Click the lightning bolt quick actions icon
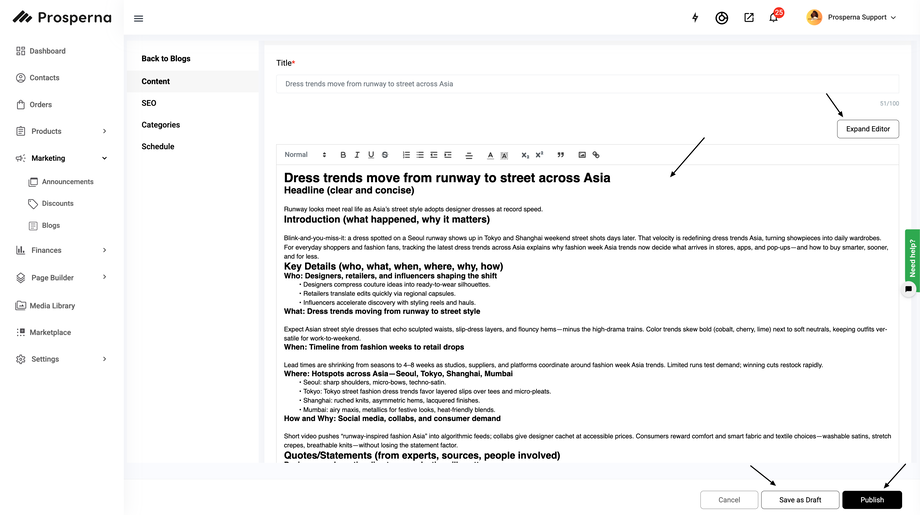920x515 pixels. 695,18
